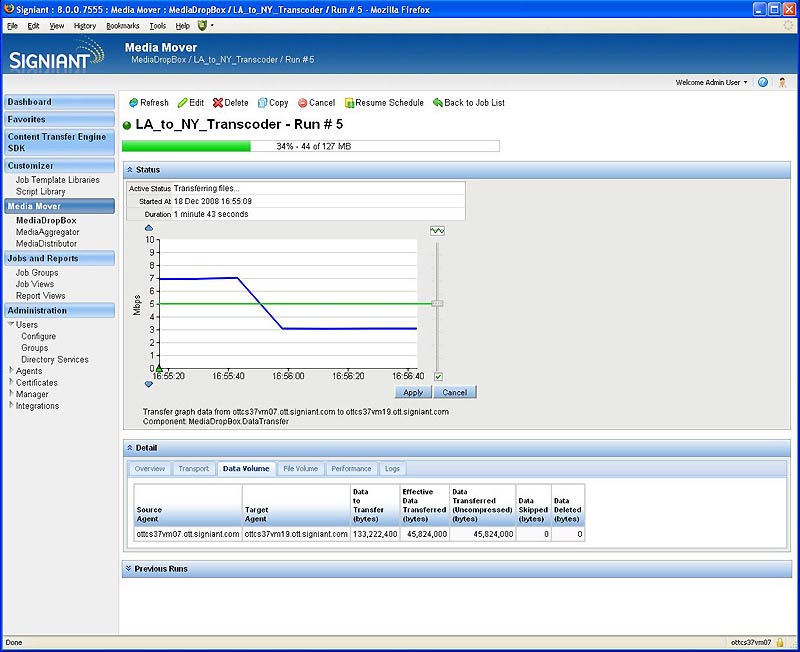Screen dimensions: 800x652
Task: Open the Groups link under Users
Action: (x=35, y=348)
